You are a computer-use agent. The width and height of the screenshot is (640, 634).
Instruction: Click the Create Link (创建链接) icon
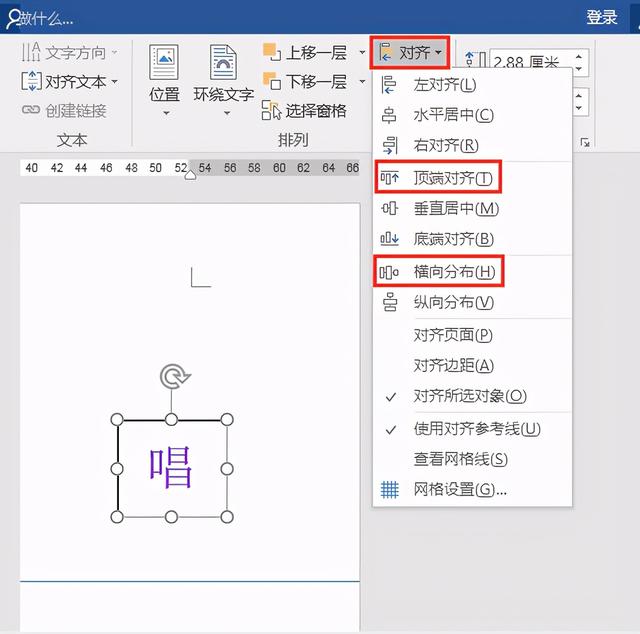[x=31, y=110]
